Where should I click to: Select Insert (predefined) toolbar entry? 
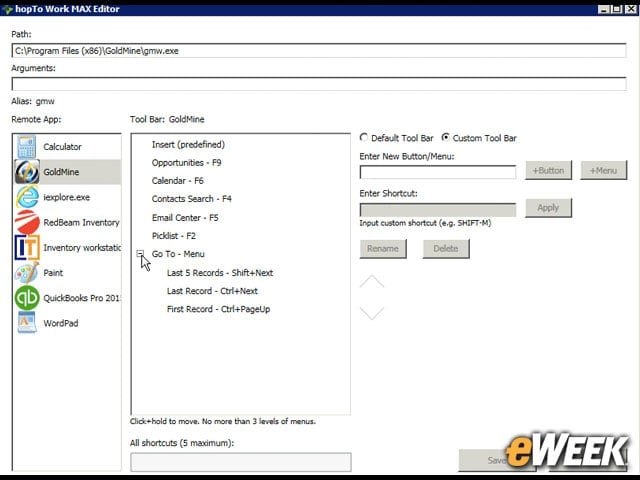click(x=188, y=144)
